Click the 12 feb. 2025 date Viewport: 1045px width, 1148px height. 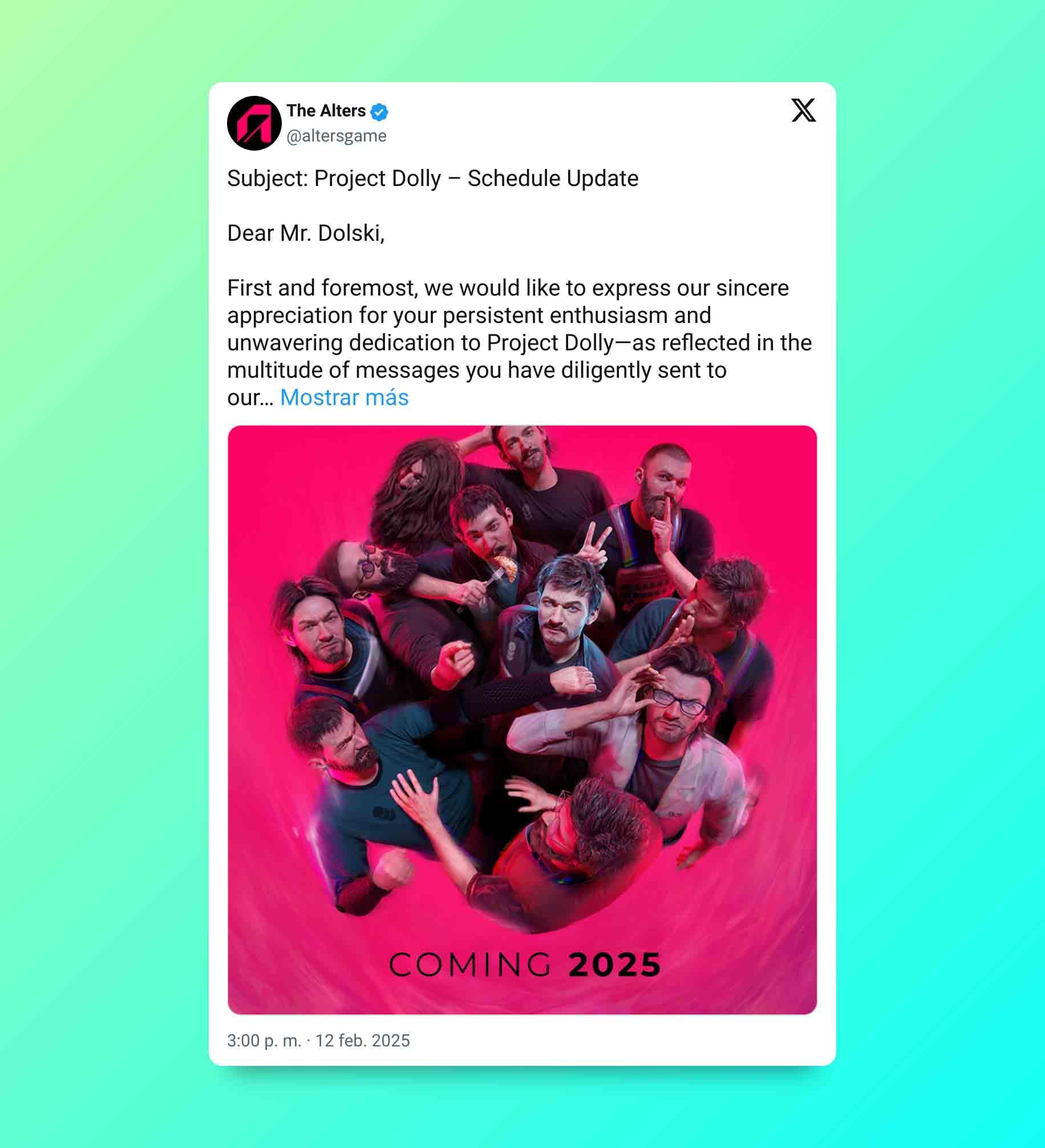362,1040
